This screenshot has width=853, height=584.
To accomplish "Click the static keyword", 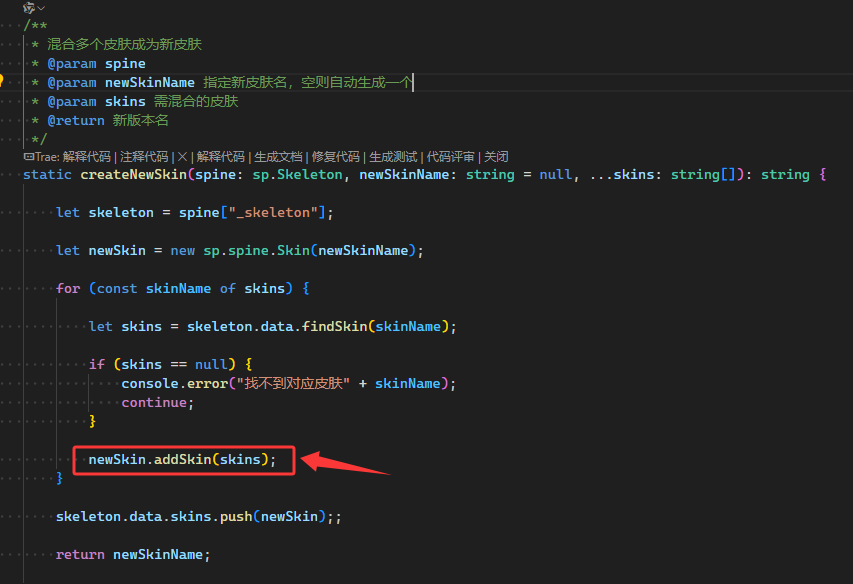I will coord(47,175).
